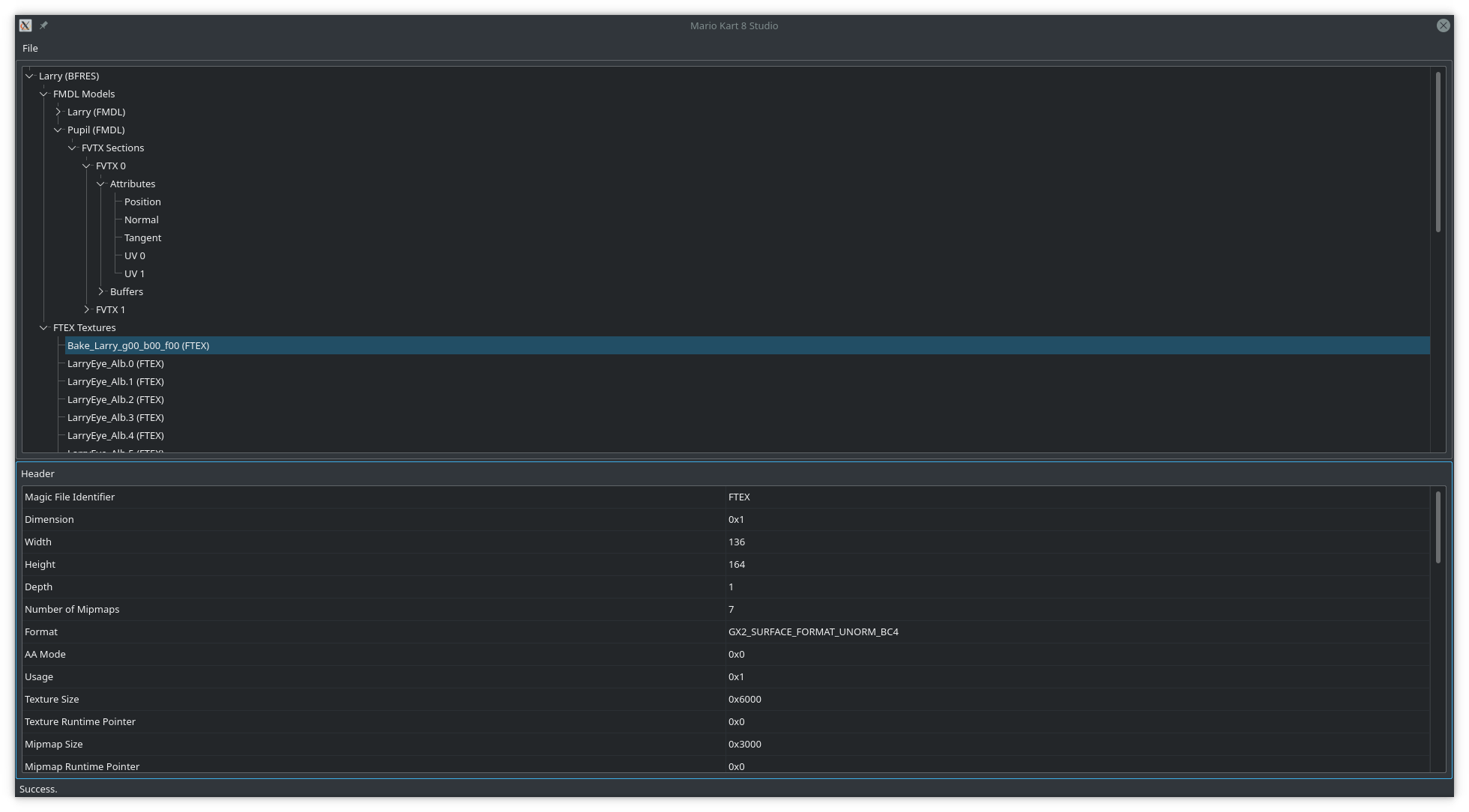This screenshot has width=1469, height=812.
Task: Select the UV 1 attribute
Action: pyautogui.click(x=134, y=273)
